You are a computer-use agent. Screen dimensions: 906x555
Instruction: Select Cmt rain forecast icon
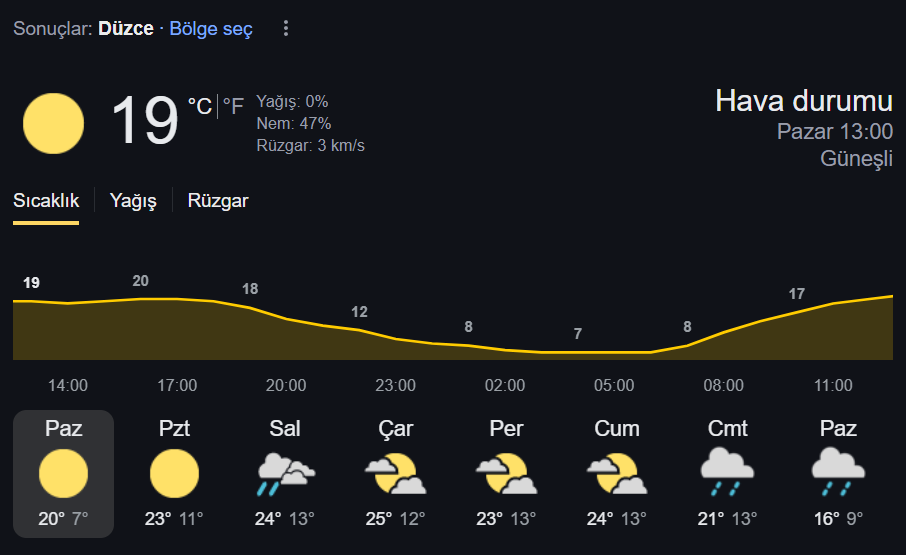(727, 472)
